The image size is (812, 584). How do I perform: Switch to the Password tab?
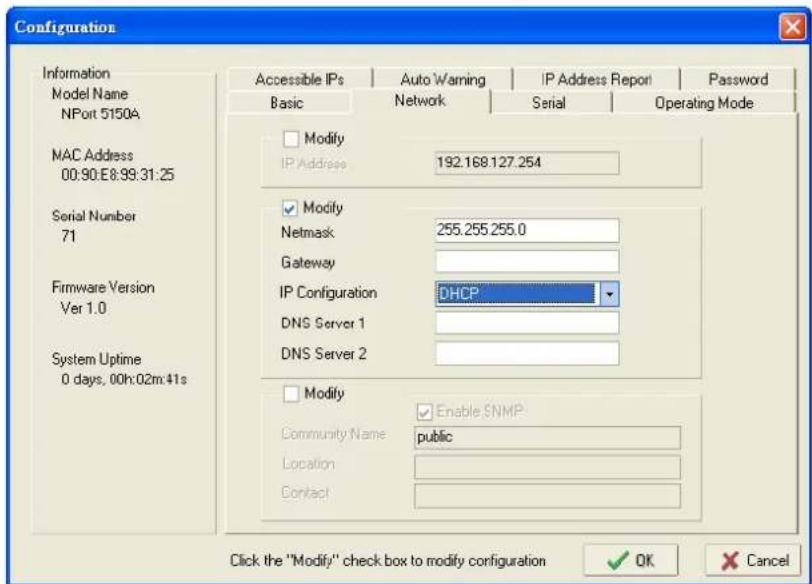[737, 79]
